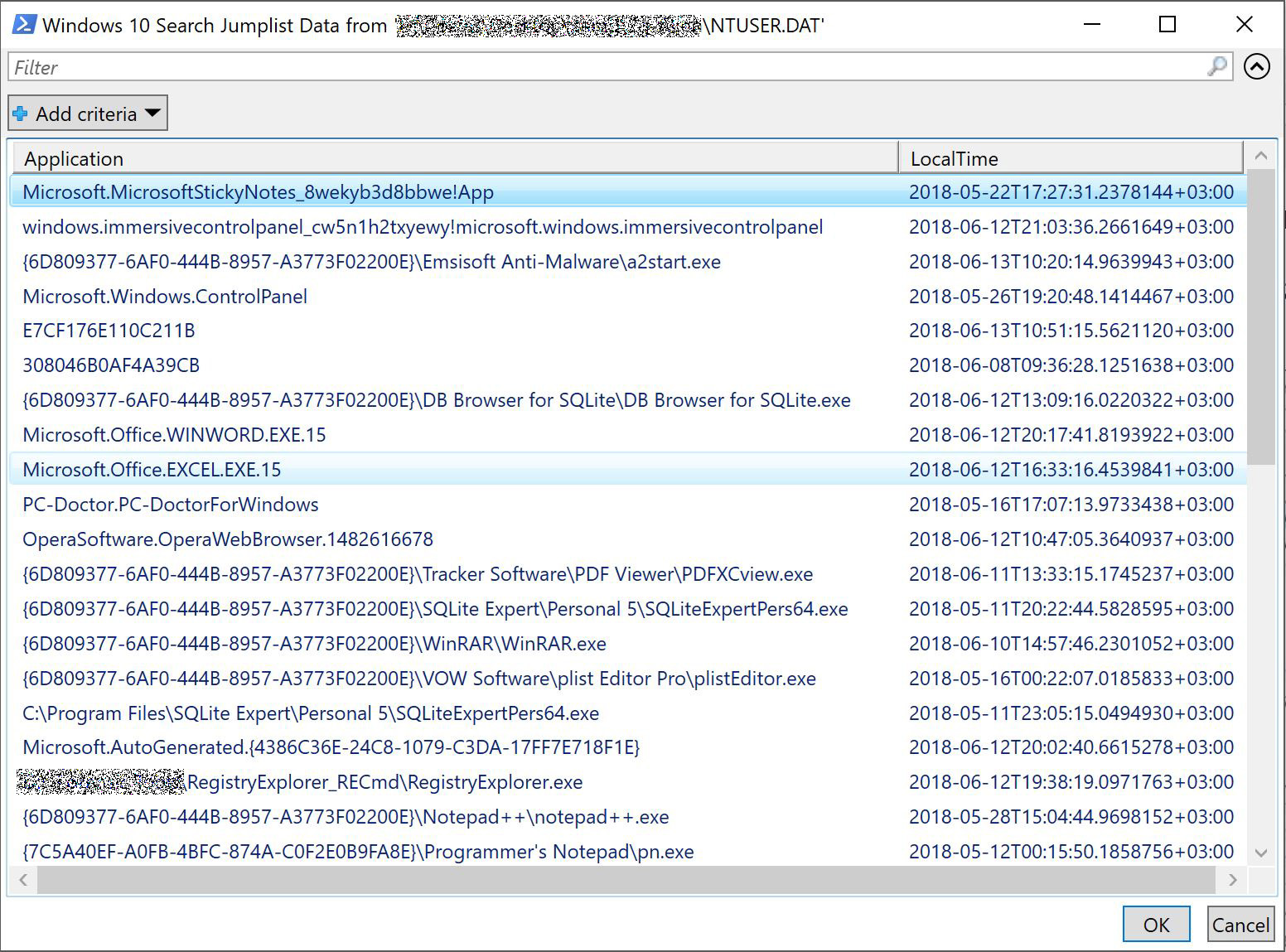Click time 2018-06-12T10:47:05.3640937+03:00

click(1071, 539)
